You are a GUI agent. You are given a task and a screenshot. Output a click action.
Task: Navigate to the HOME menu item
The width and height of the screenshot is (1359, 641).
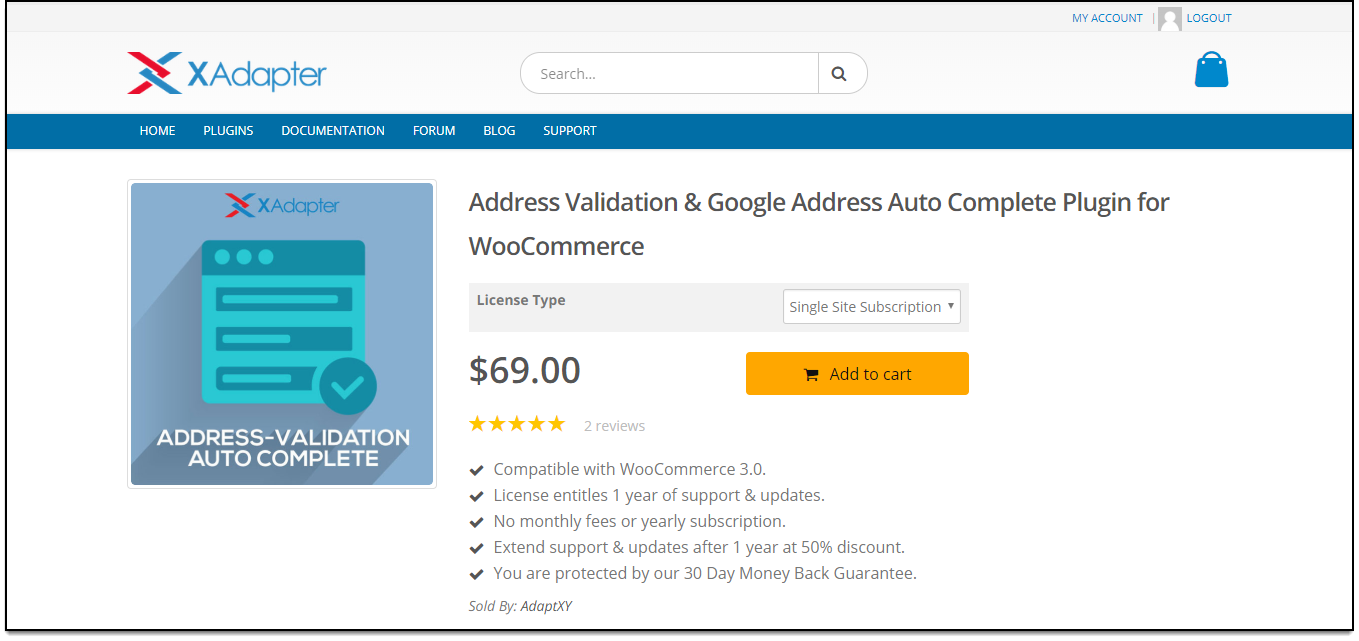tap(157, 130)
